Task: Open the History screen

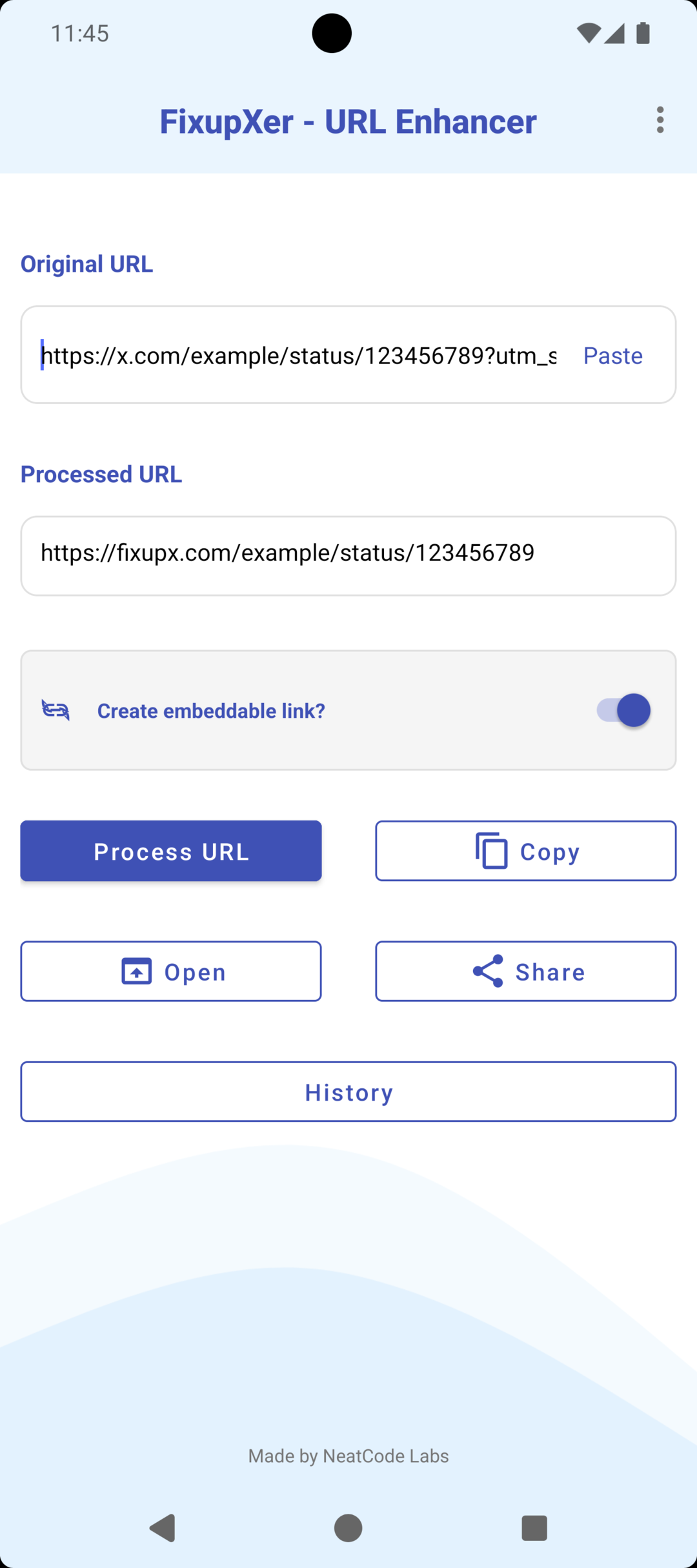Action: [348, 1092]
